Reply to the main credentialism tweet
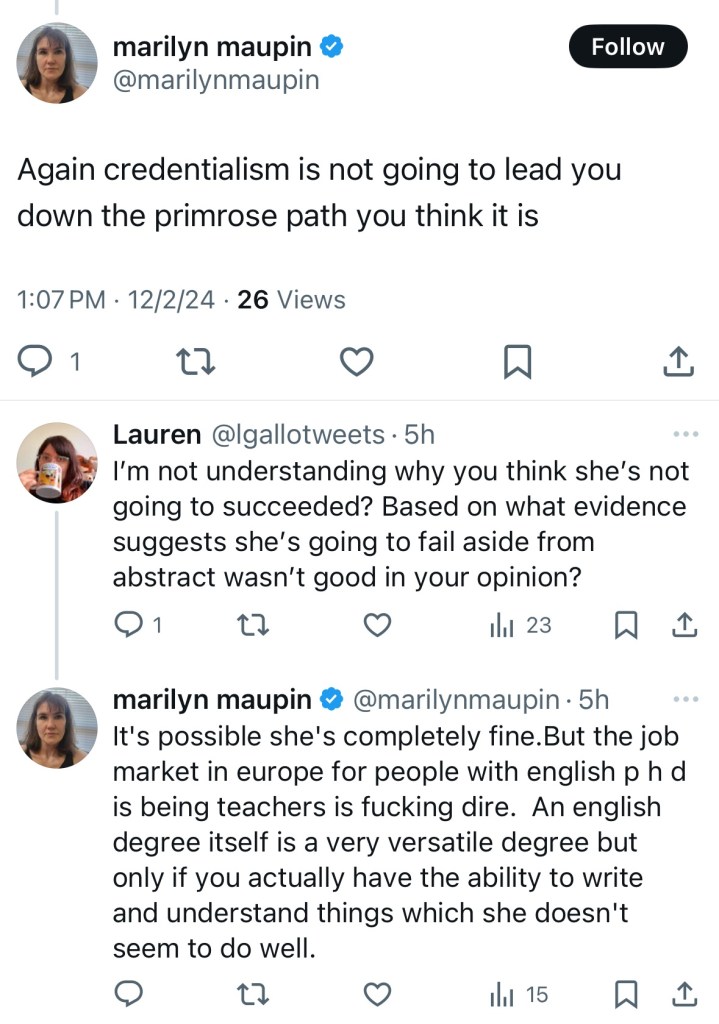This screenshot has width=719, height=1024. click(x=37, y=361)
